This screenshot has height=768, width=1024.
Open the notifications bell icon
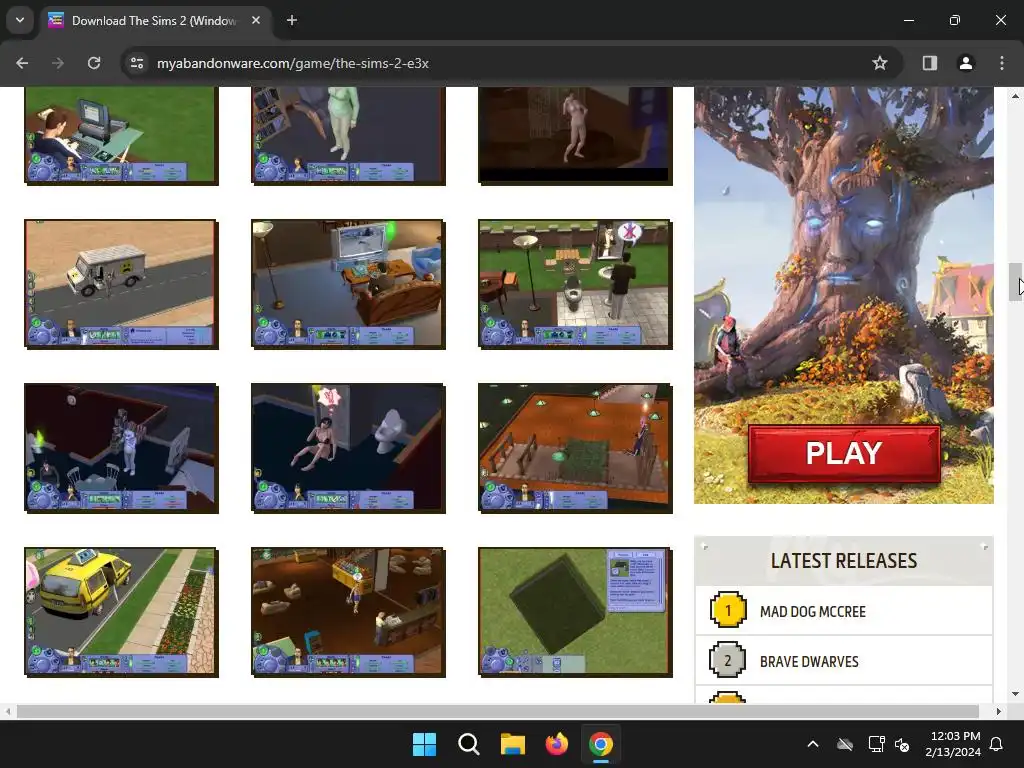[x=996, y=744]
